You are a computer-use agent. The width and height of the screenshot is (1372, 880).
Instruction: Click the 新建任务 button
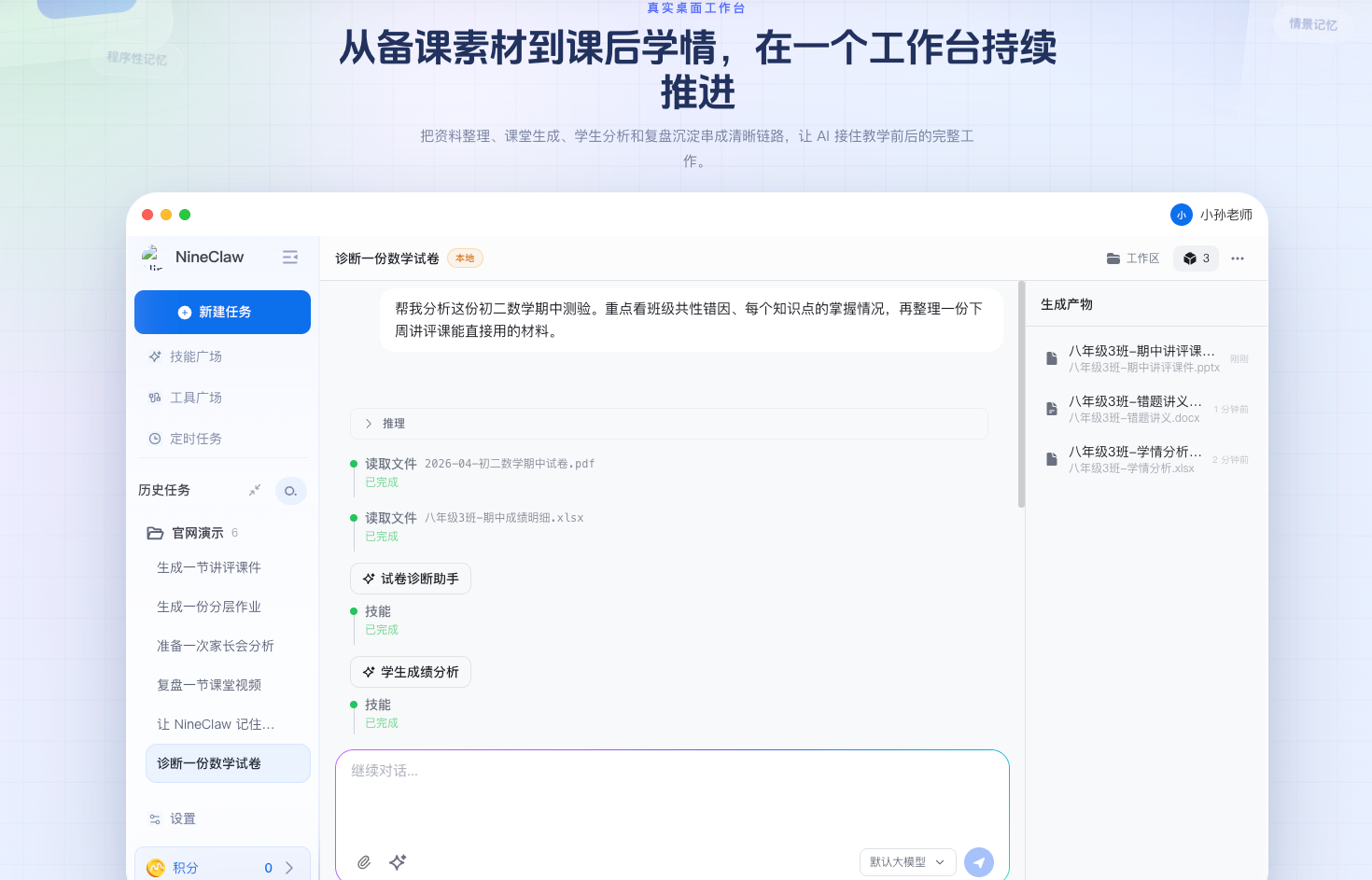[x=222, y=312]
